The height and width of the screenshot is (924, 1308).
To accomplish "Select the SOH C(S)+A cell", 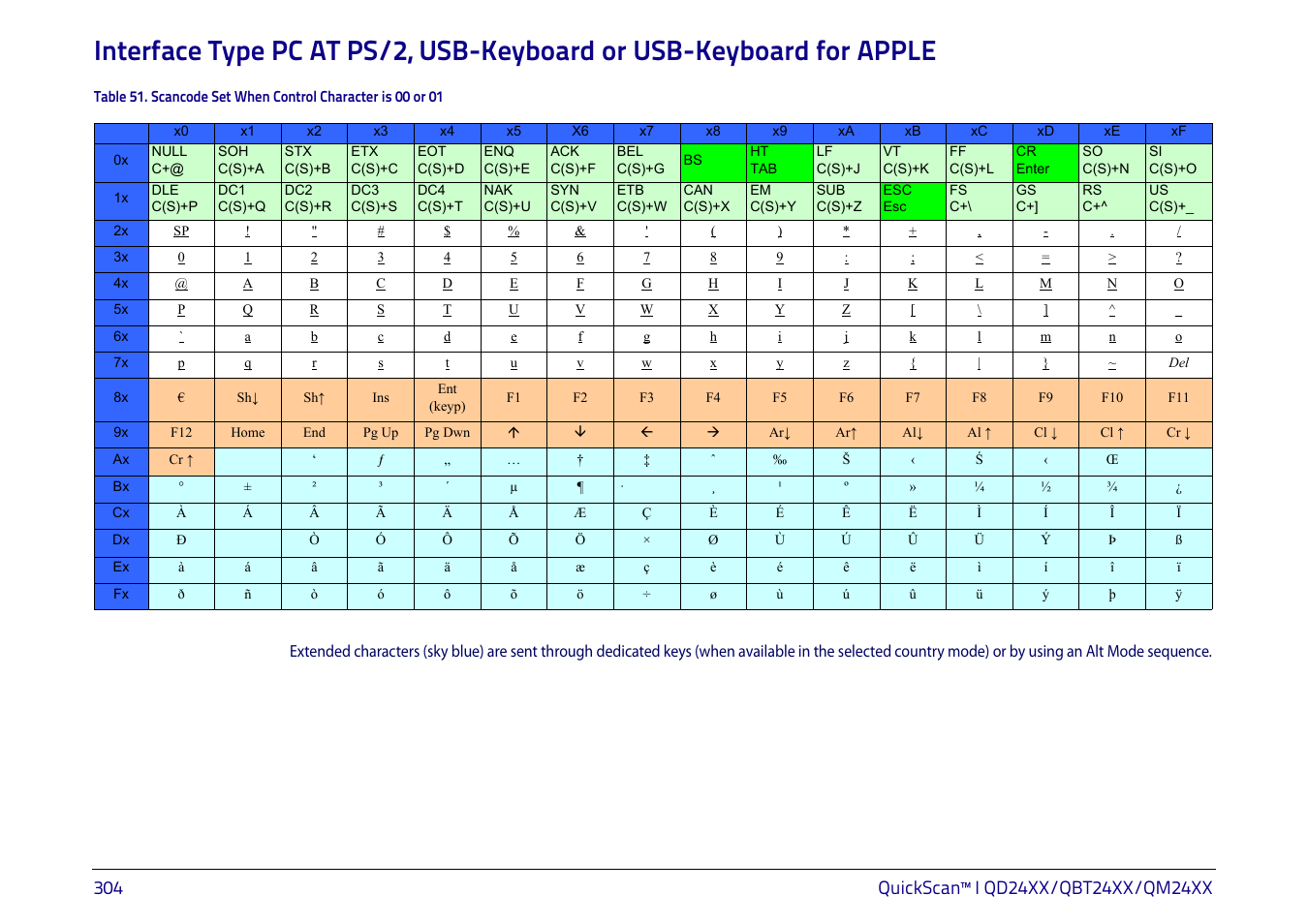I will (248, 162).
